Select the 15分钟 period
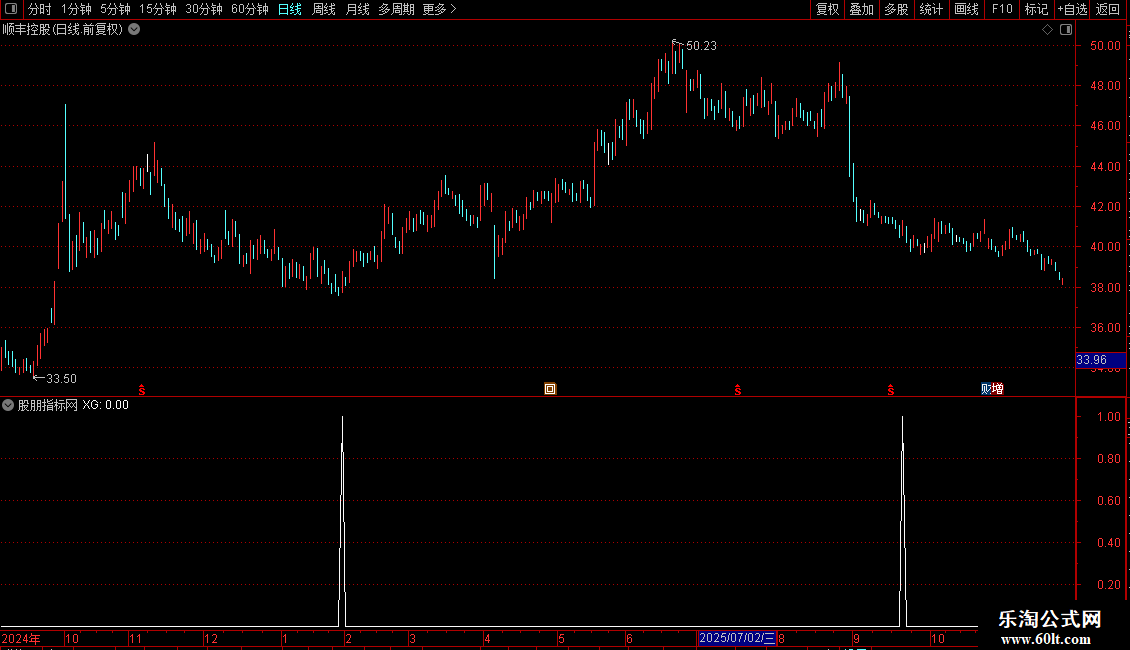The height and width of the screenshot is (650, 1130). [x=158, y=9]
